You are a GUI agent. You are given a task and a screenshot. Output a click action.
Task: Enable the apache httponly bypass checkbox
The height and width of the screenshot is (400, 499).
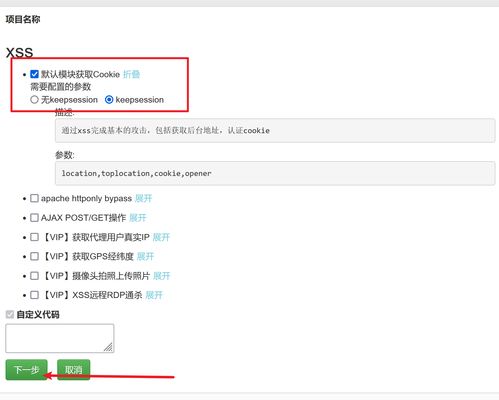pyautogui.click(x=34, y=198)
